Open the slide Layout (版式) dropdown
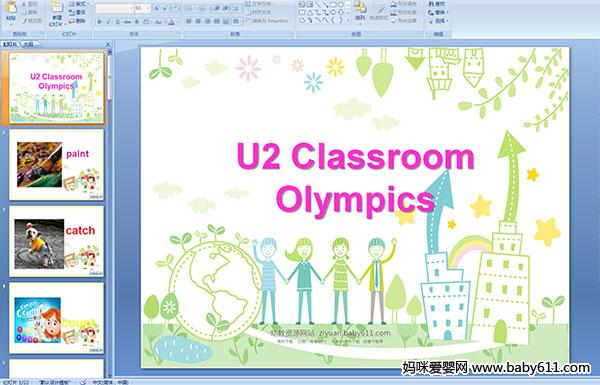This screenshot has height=385, width=600. [x=79, y=4]
